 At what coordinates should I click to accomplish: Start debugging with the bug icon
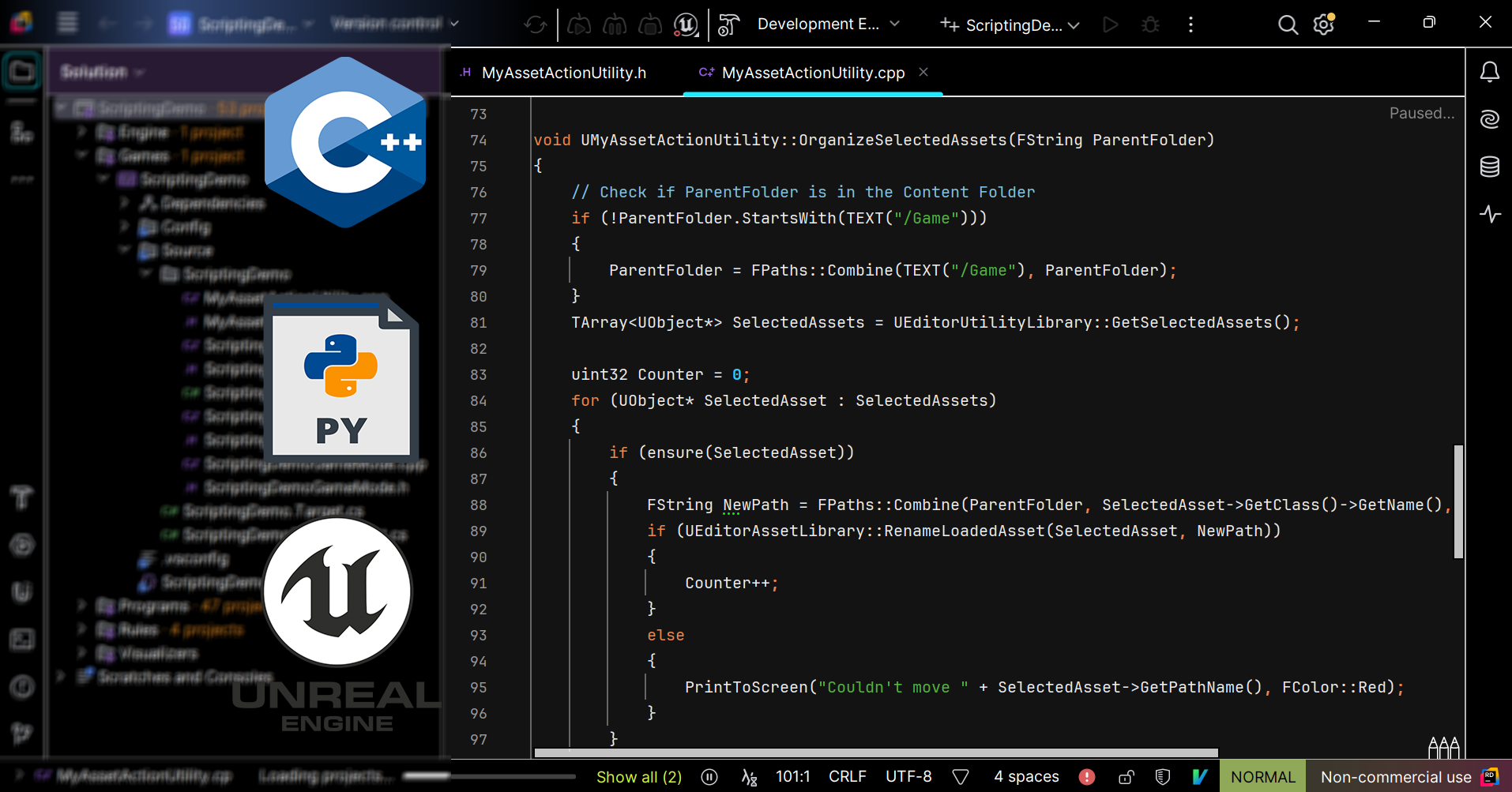tap(1151, 24)
